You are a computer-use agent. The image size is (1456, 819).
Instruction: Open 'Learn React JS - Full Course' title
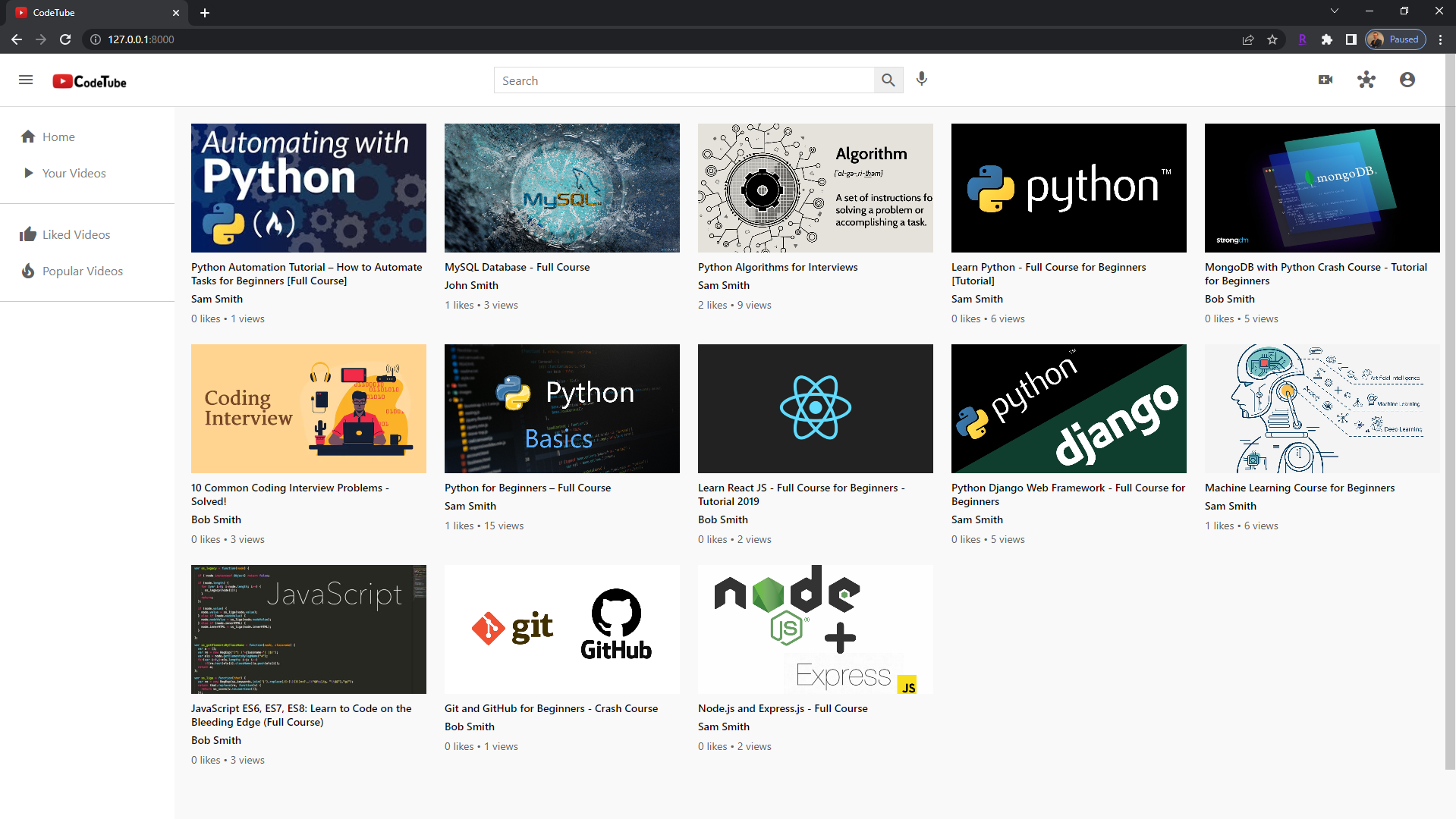tap(801, 494)
